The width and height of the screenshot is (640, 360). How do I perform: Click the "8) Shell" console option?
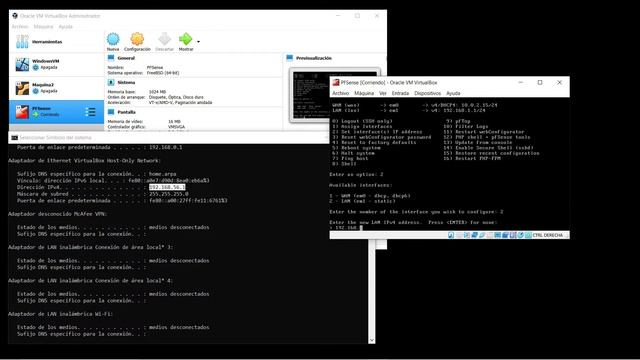344,164
